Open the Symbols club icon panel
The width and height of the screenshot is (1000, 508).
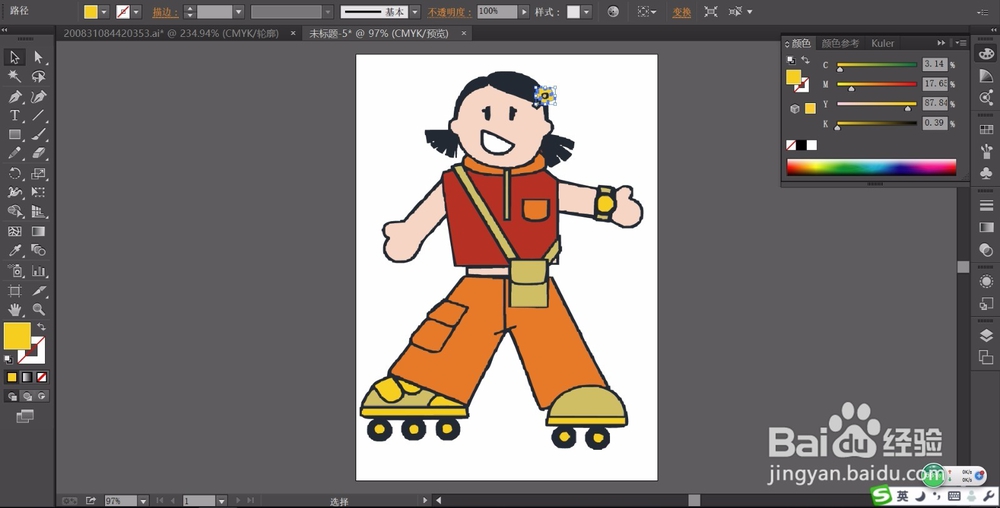pyautogui.click(x=986, y=173)
